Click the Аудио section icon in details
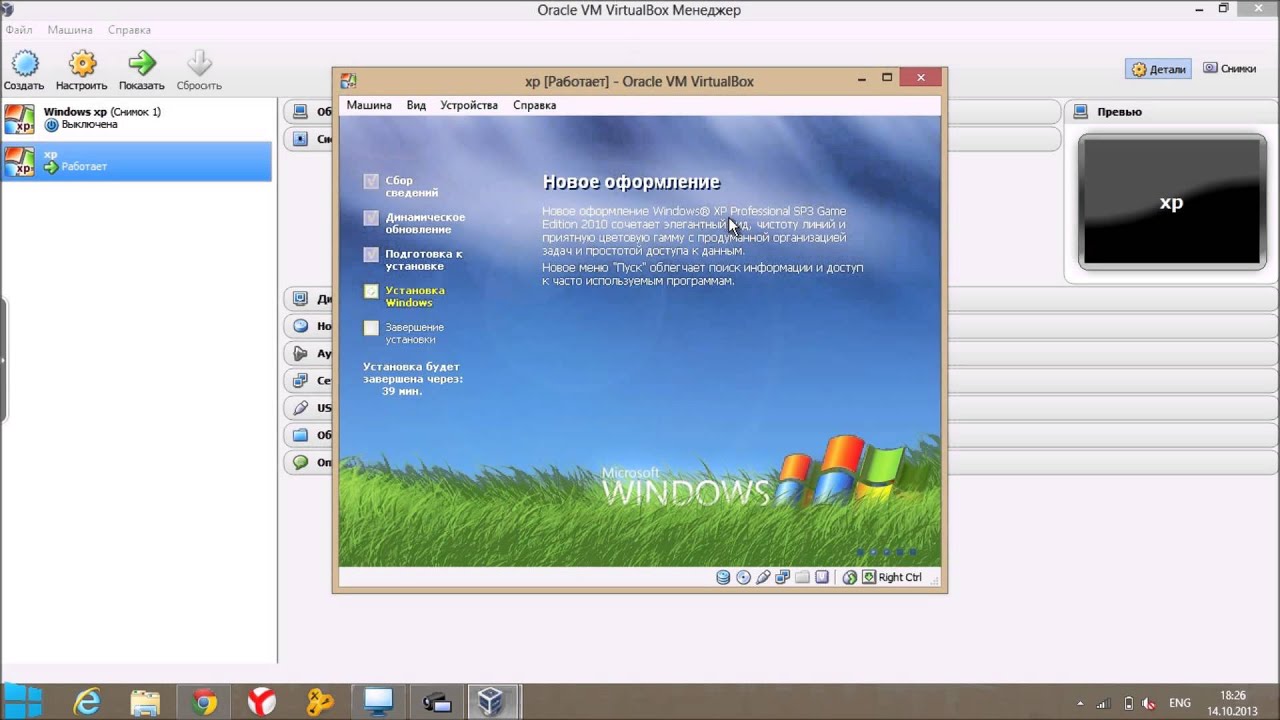 300,353
